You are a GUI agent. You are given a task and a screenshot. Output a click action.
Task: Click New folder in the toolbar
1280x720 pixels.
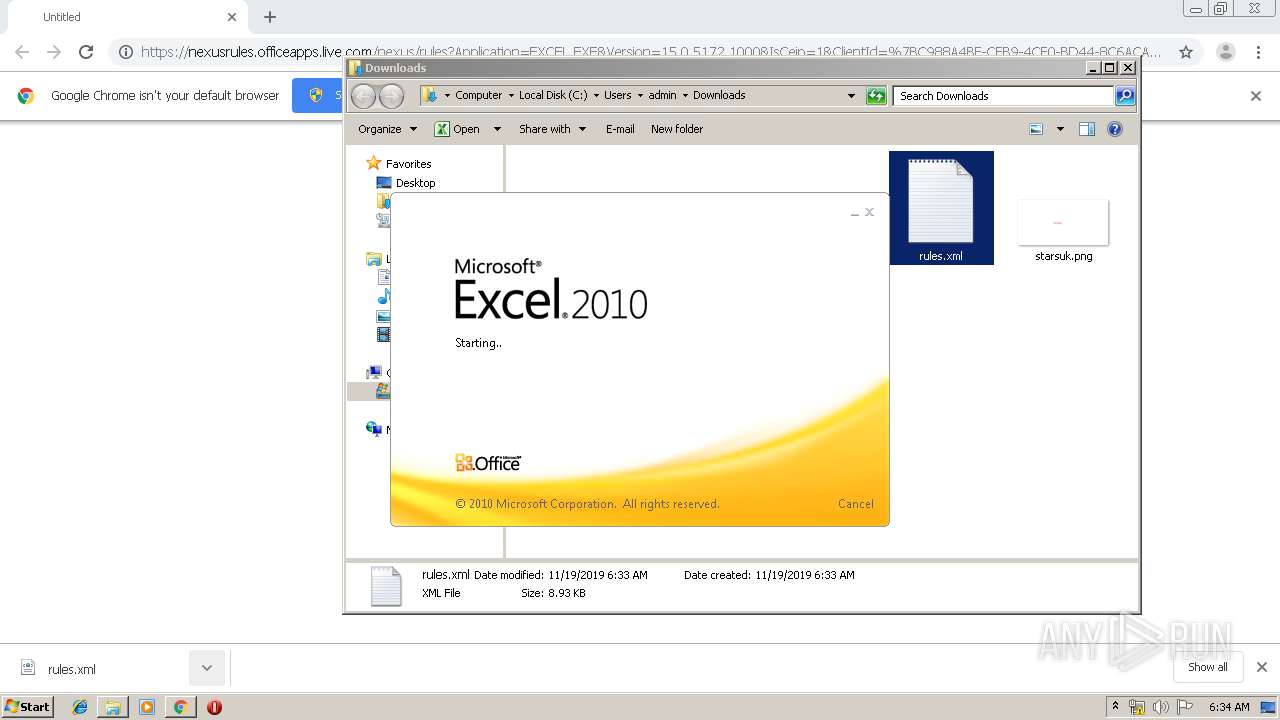pos(677,129)
